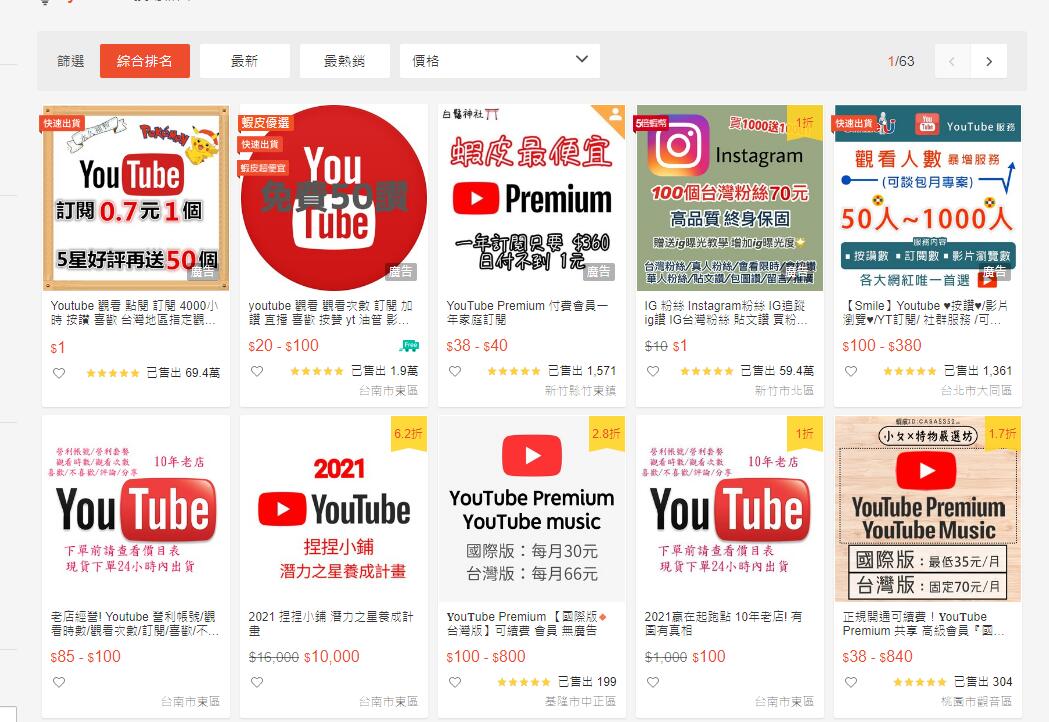
Task: Click star rating beside 已售出 1.9萬
Action: pos(316,371)
